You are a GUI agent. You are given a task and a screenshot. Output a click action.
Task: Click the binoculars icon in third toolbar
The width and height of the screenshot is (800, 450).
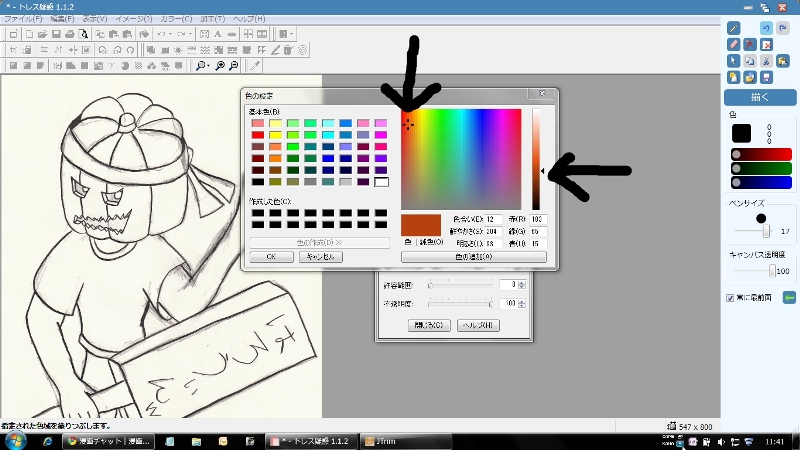point(152,65)
